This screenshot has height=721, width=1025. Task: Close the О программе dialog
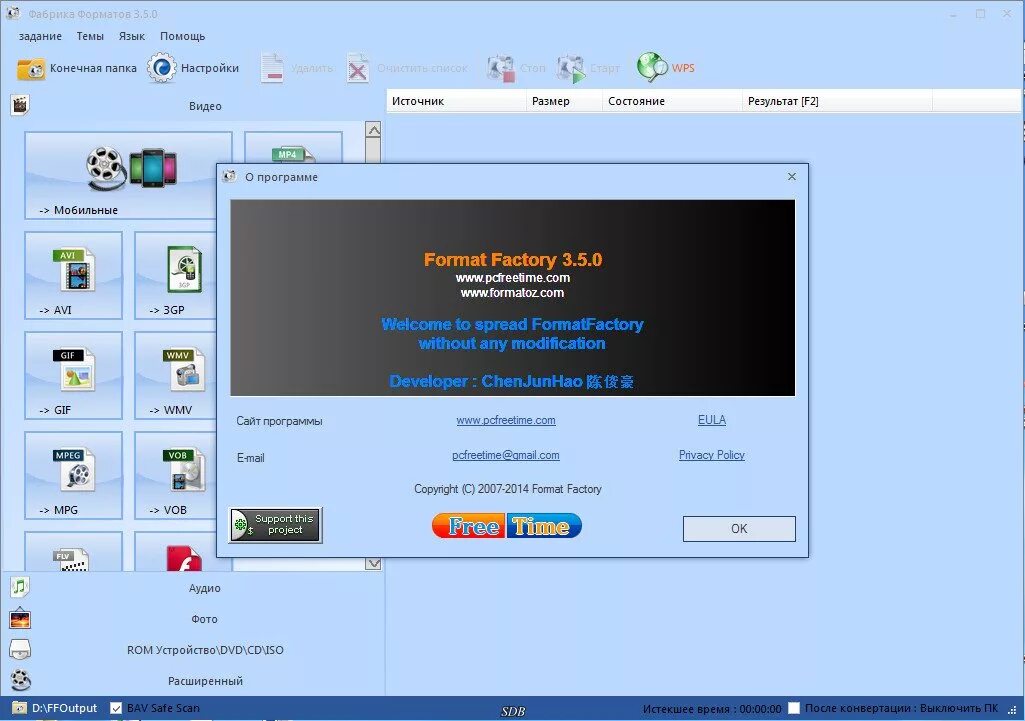click(x=792, y=176)
